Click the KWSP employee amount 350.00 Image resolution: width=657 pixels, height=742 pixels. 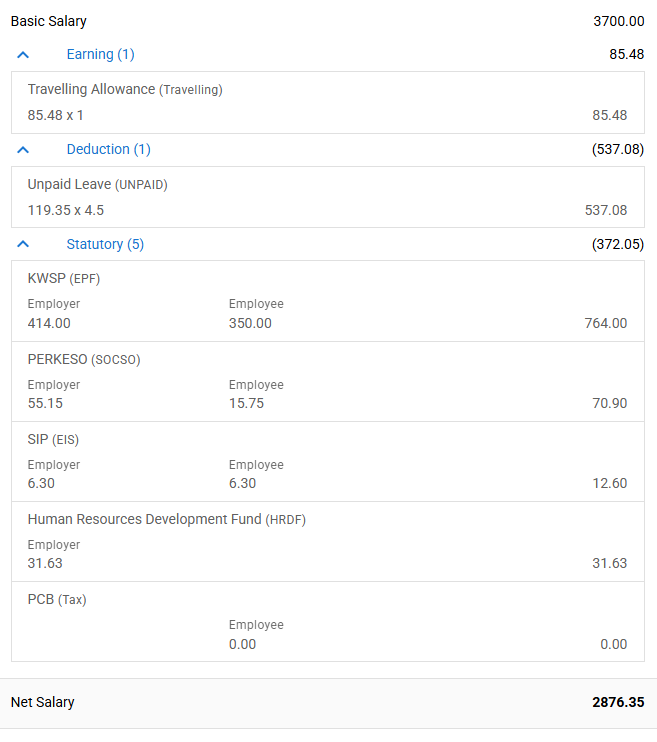[x=250, y=323]
